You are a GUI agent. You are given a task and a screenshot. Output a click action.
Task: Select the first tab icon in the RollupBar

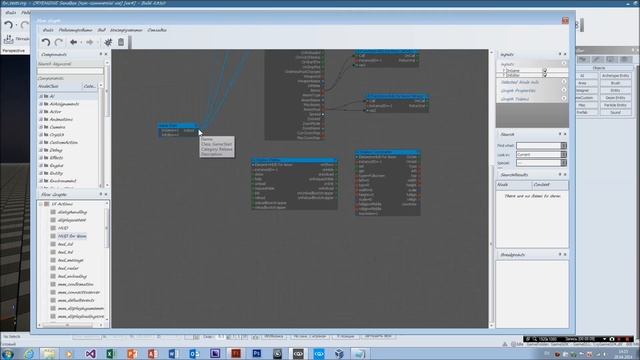point(583,60)
